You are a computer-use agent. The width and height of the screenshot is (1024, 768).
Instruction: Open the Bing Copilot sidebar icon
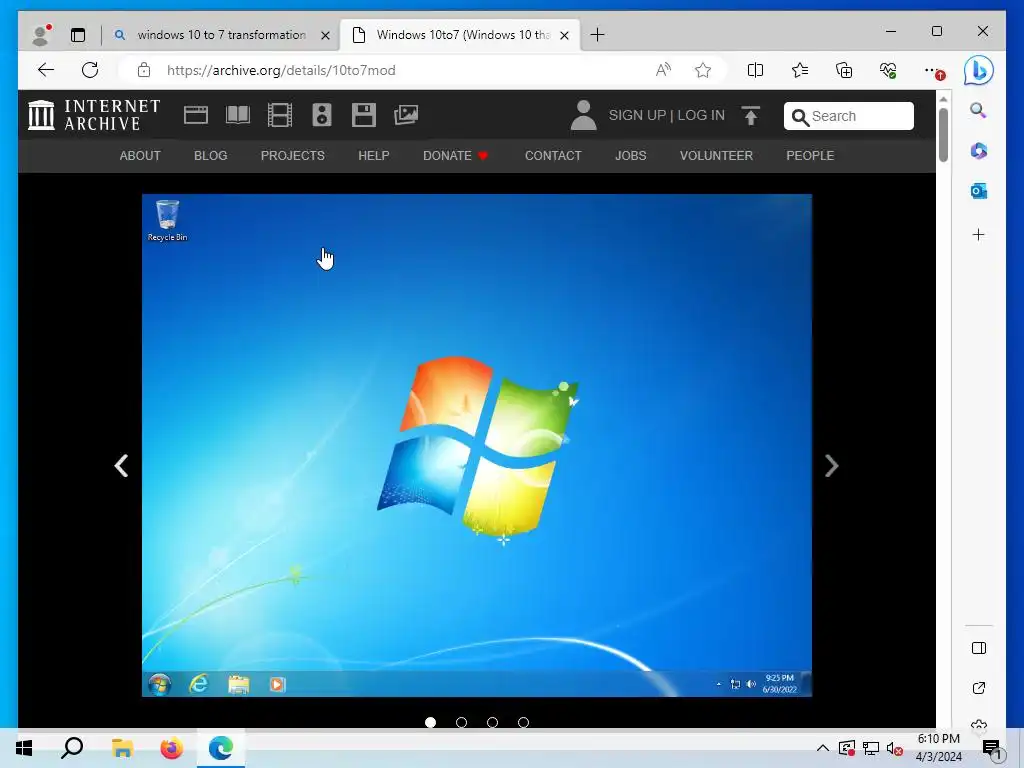tap(978, 70)
